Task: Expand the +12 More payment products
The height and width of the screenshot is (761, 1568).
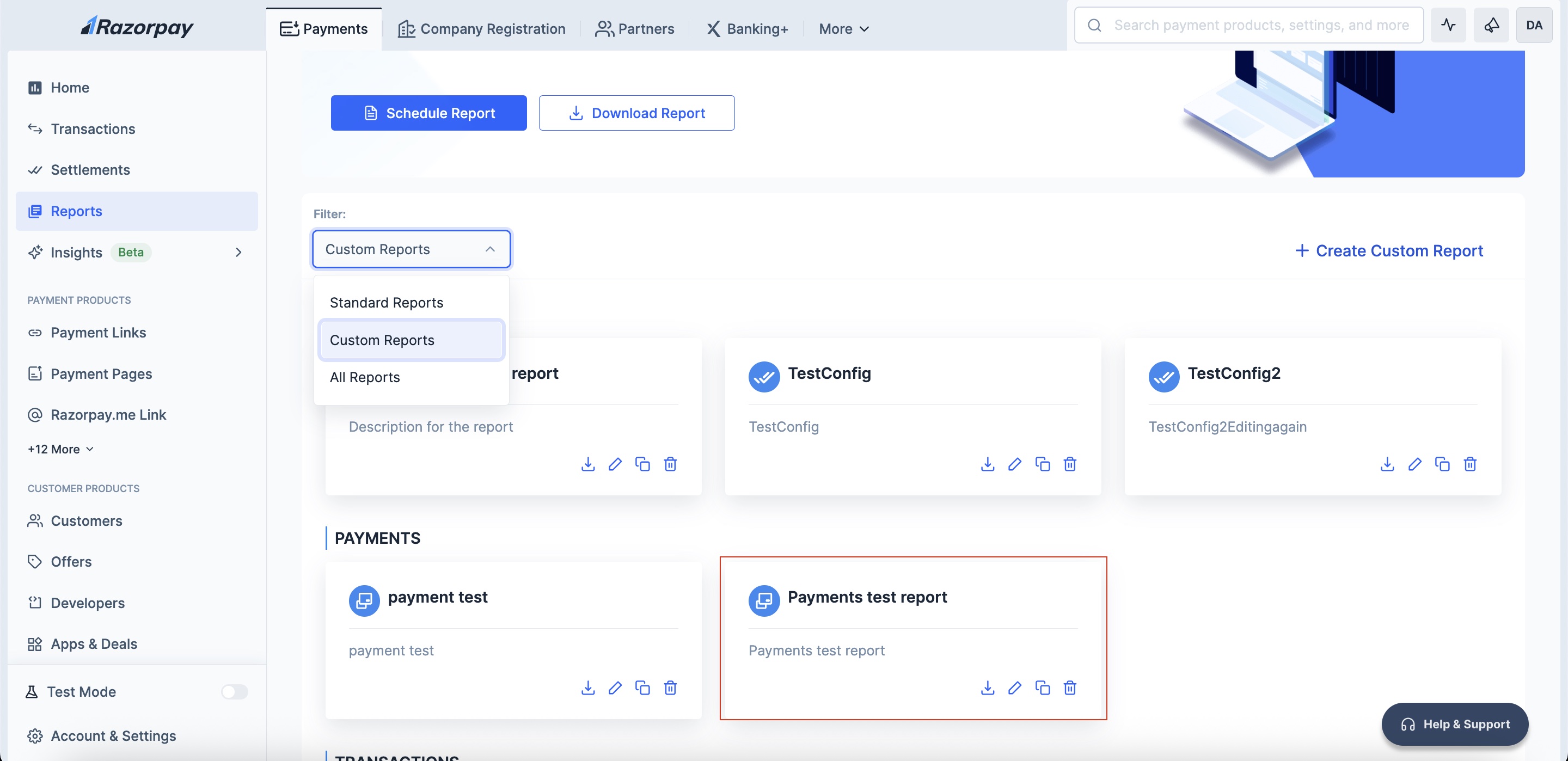Action: 60,449
